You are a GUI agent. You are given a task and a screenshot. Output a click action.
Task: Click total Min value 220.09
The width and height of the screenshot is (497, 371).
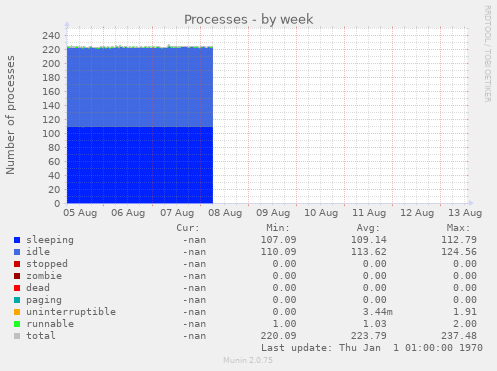[x=278, y=336]
